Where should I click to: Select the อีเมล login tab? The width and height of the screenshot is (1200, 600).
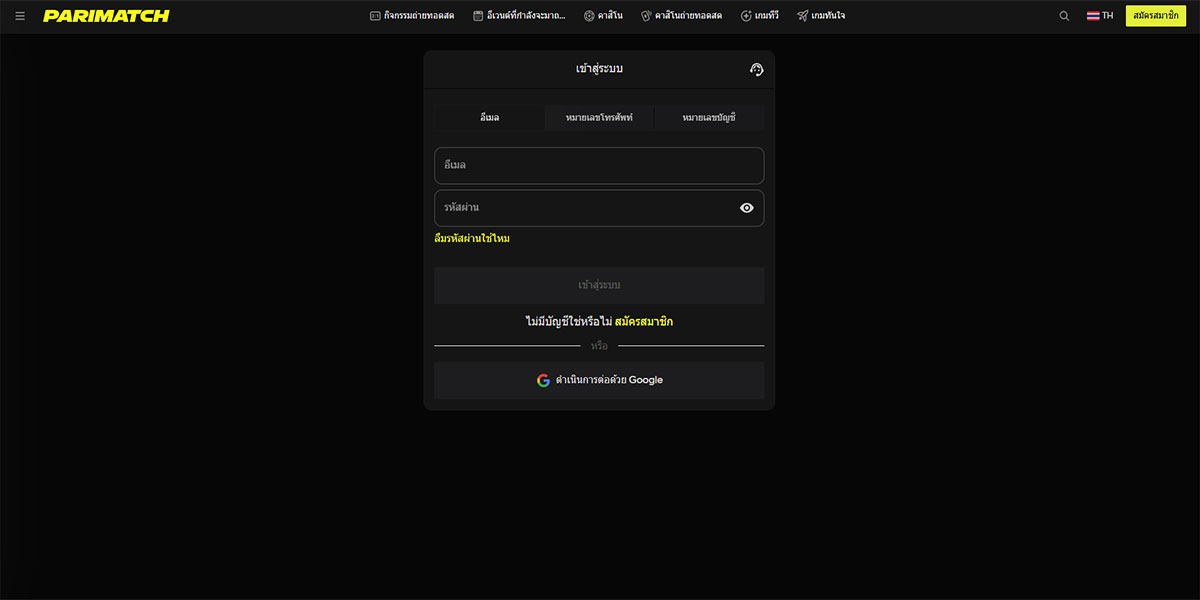489,118
